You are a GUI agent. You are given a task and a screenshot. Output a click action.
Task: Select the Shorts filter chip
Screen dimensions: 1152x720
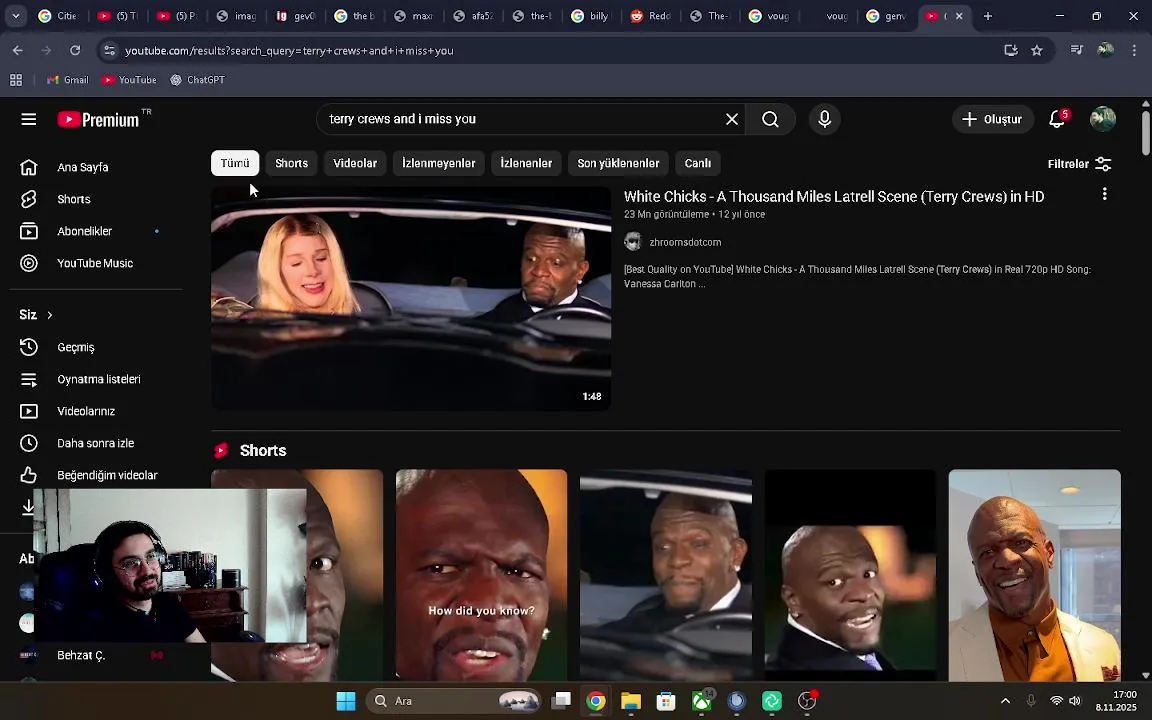tap(292, 163)
